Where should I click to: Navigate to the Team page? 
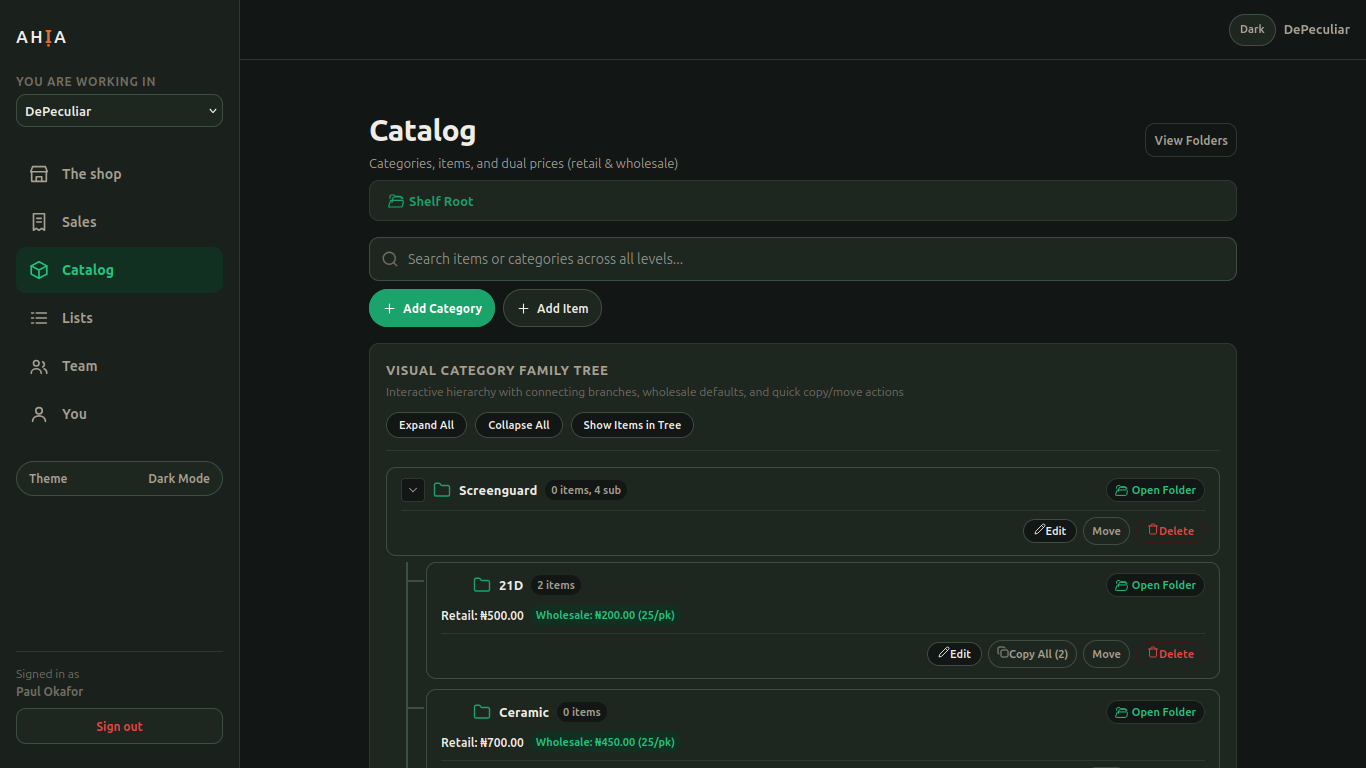point(119,366)
